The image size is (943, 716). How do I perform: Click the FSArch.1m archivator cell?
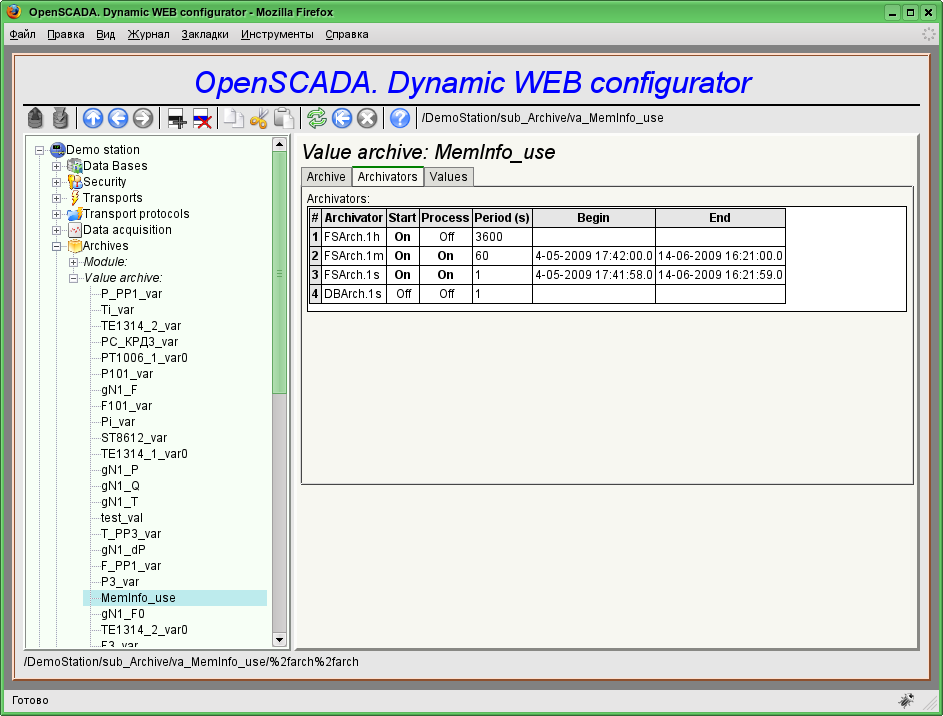[x=354, y=256]
